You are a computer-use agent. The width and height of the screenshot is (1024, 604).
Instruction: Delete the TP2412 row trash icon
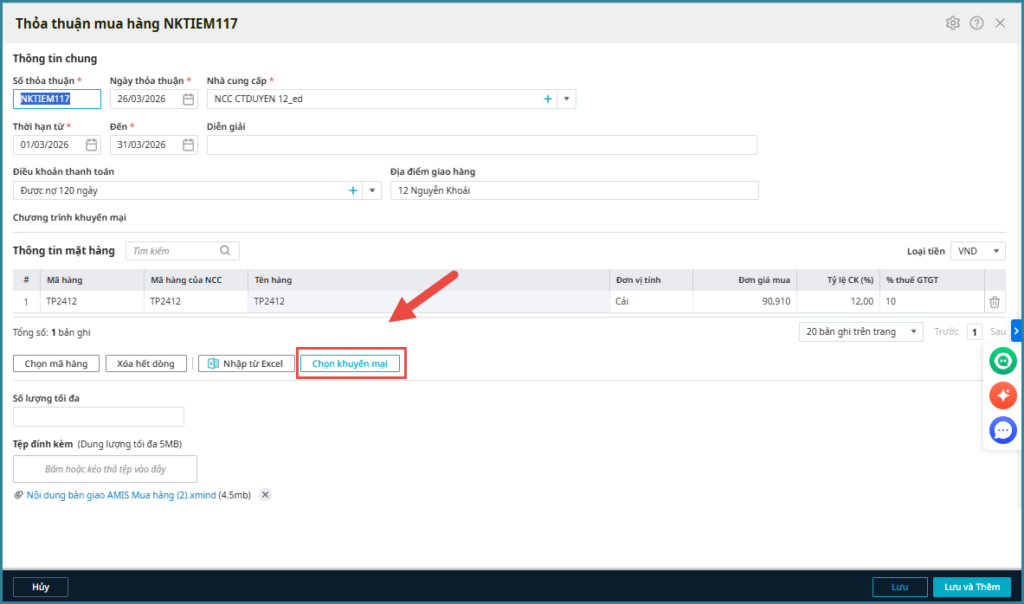click(x=994, y=302)
